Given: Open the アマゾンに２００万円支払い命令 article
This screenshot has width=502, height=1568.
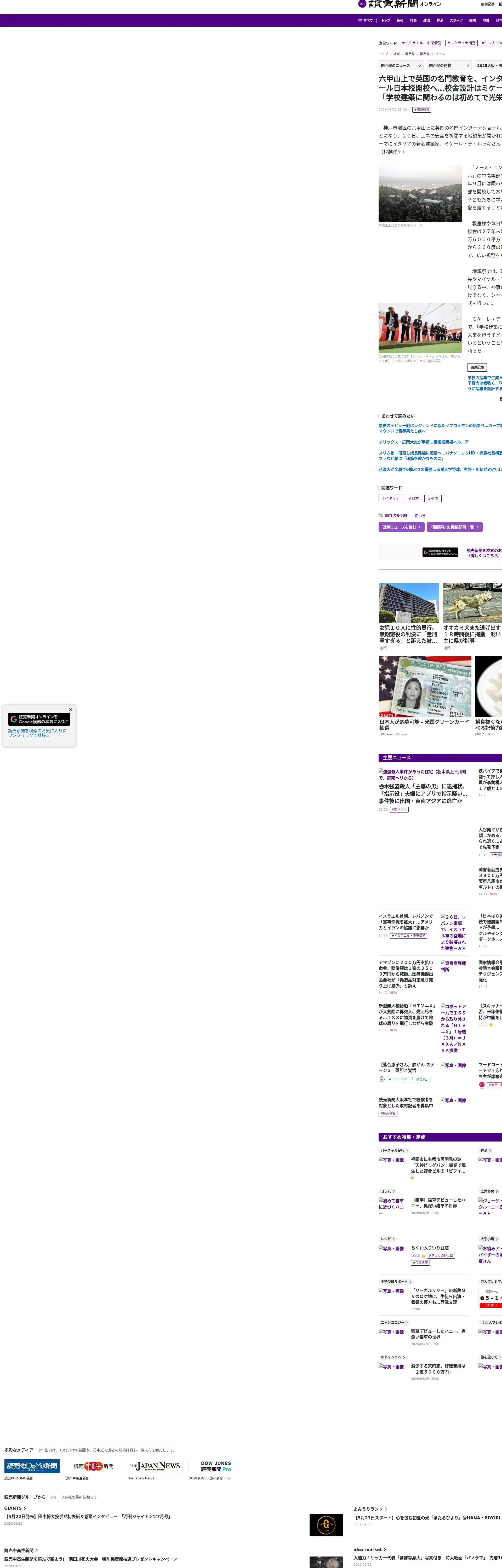Looking at the screenshot, I should (406, 974).
